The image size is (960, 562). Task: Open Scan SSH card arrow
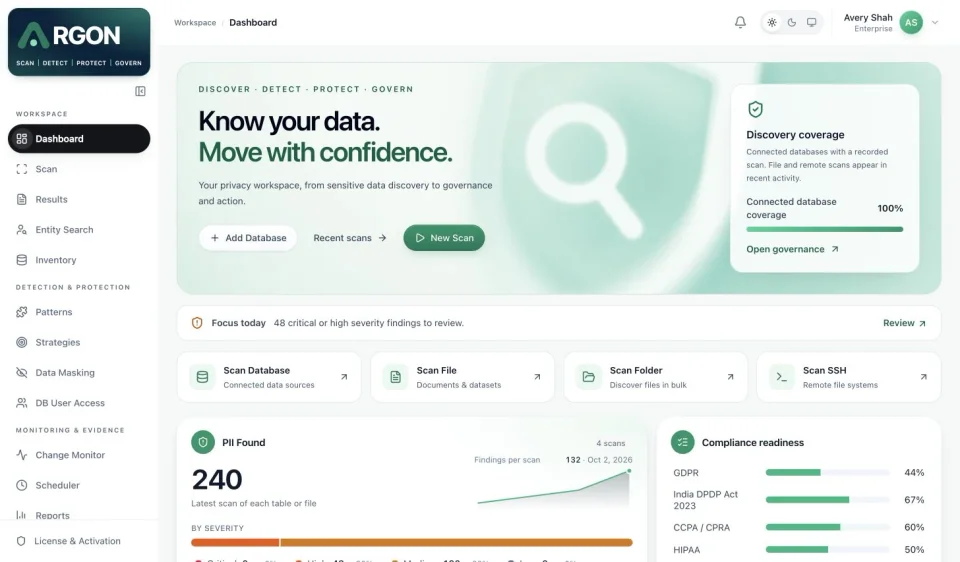923,377
